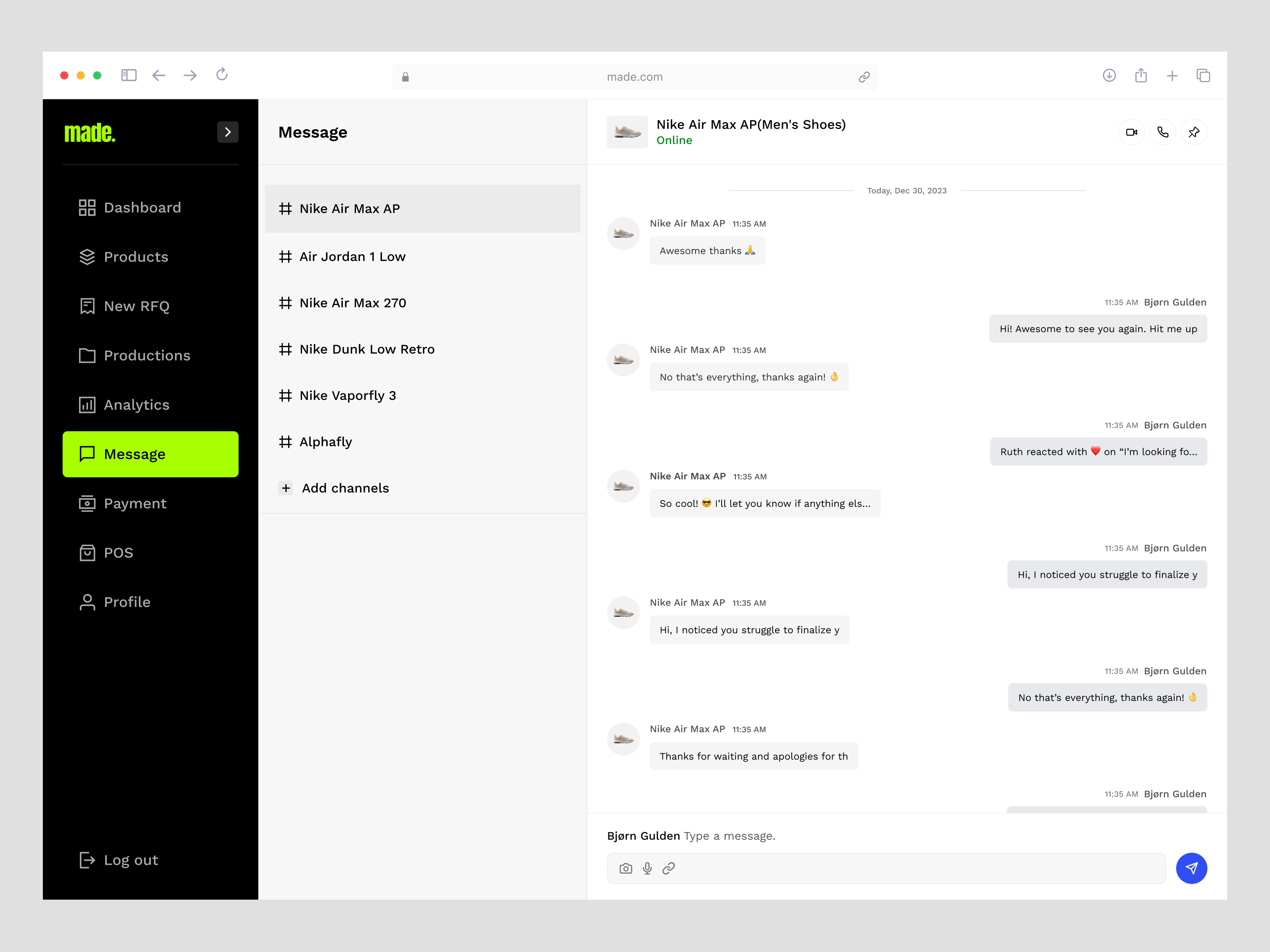1270x952 pixels.
Task: Expand Add channels with the plus control
Action: [286, 488]
